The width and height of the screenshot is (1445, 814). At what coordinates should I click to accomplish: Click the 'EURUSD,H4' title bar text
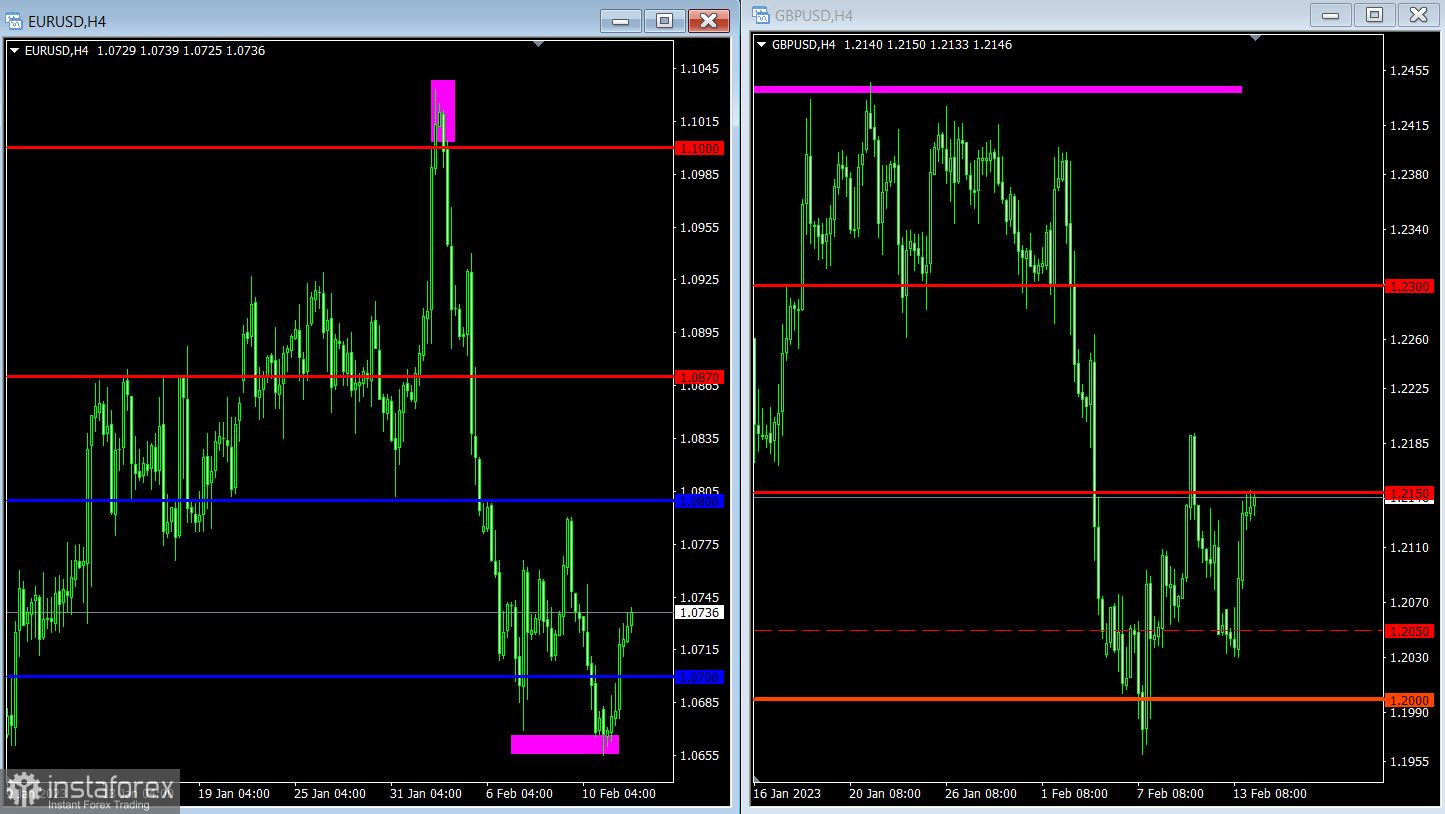point(67,21)
